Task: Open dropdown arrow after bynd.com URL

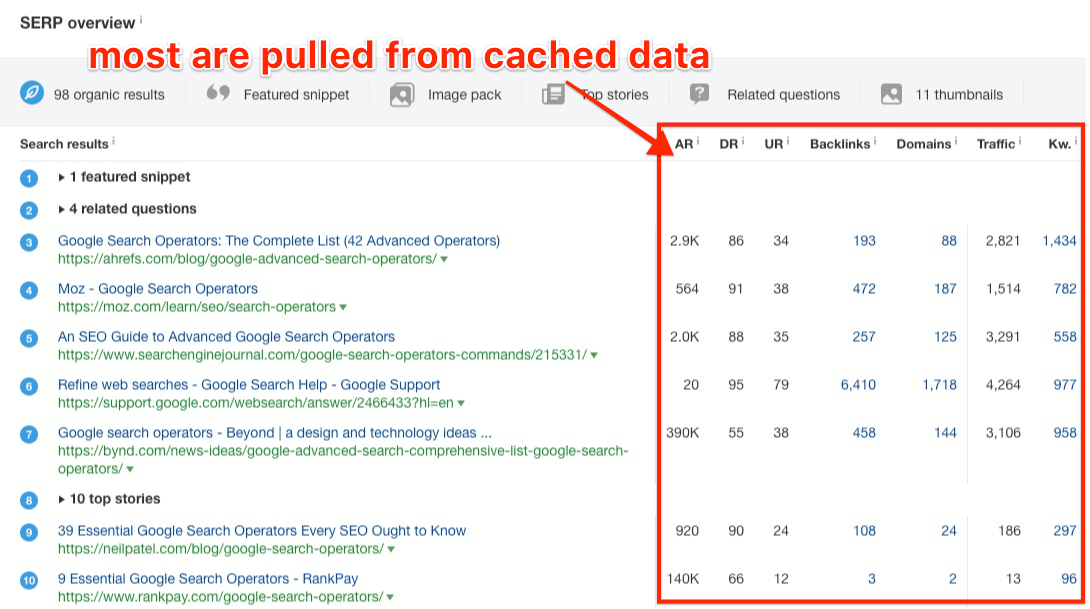Action: click(130, 470)
